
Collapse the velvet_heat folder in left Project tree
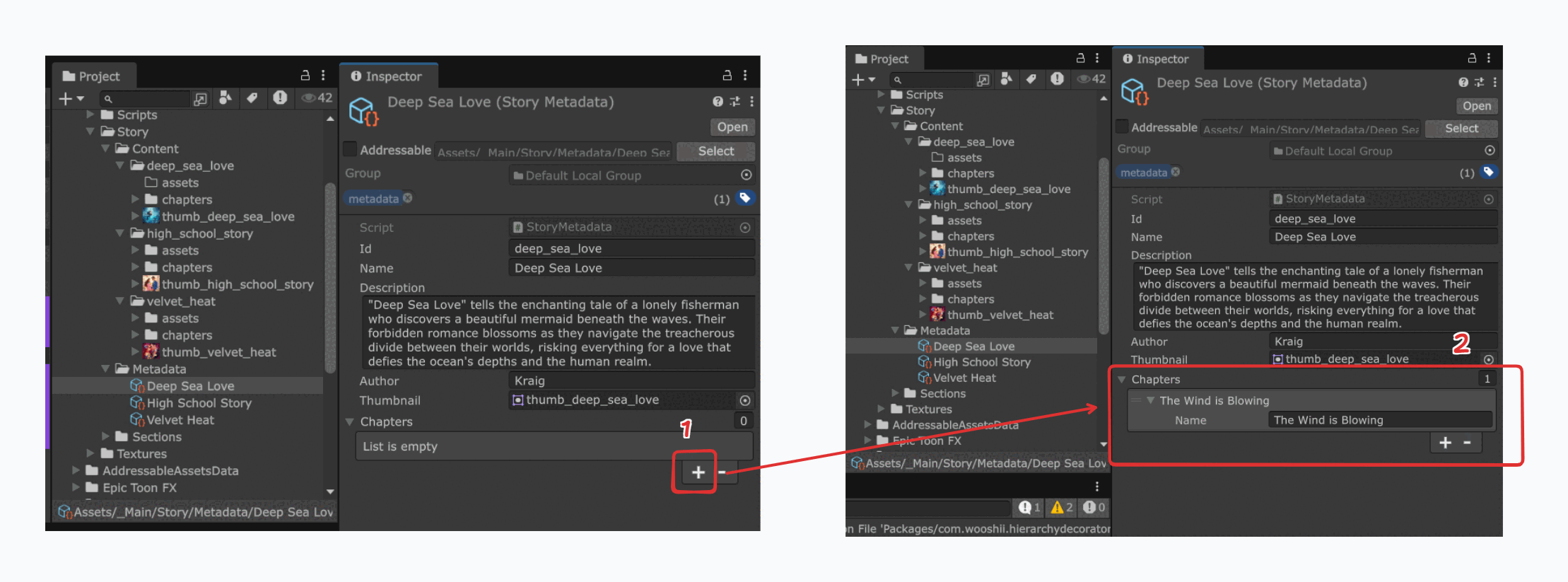pyautogui.click(x=119, y=301)
